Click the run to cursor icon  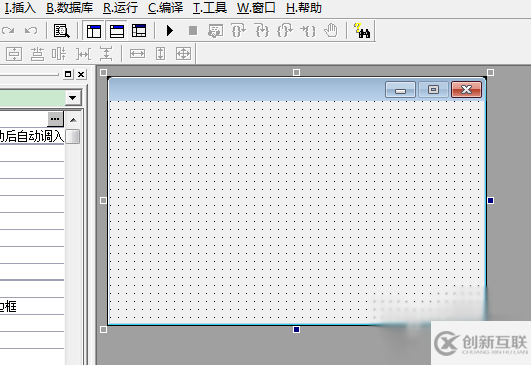click(x=308, y=31)
